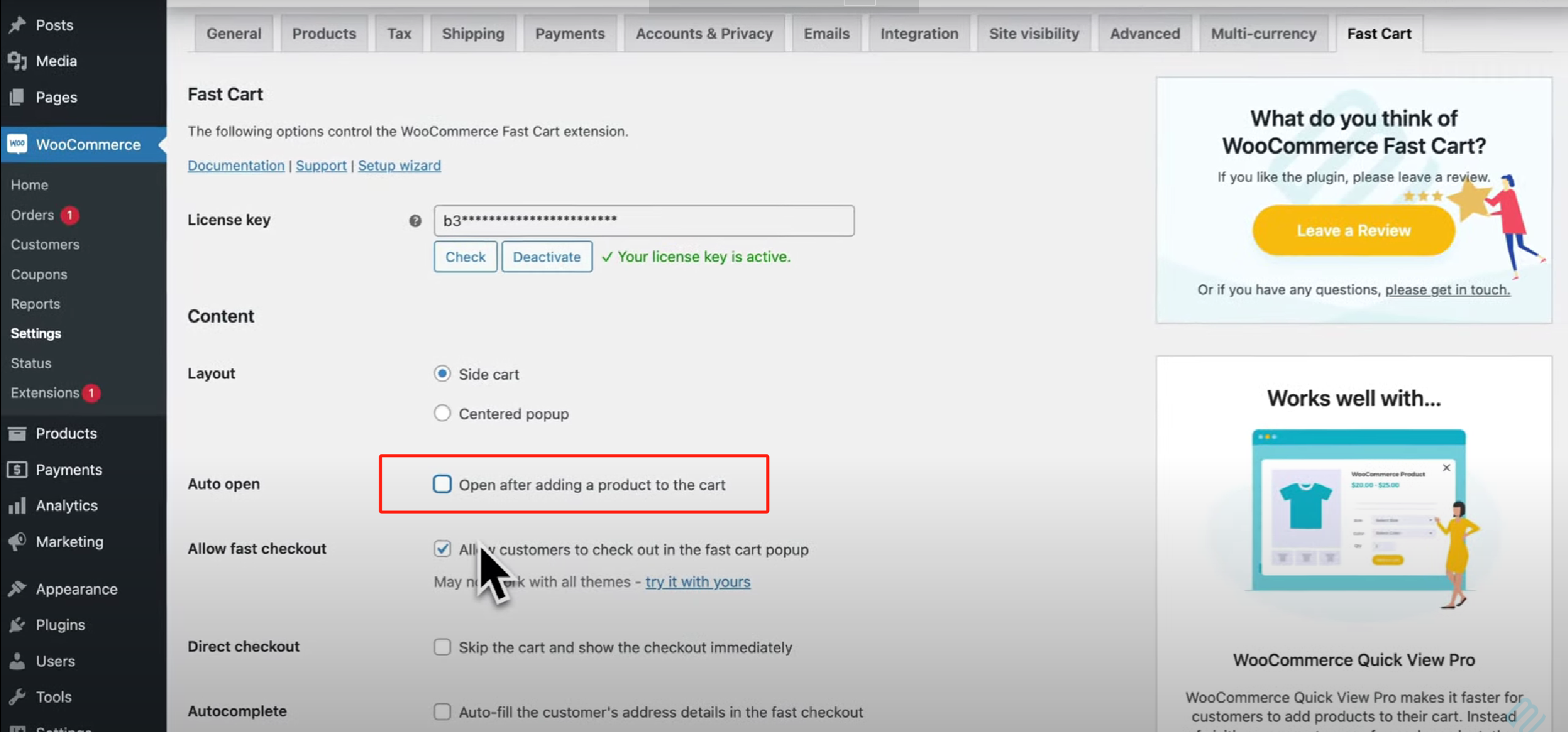
Task: Click the Appearance paintbrush icon
Action: point(17,589)
